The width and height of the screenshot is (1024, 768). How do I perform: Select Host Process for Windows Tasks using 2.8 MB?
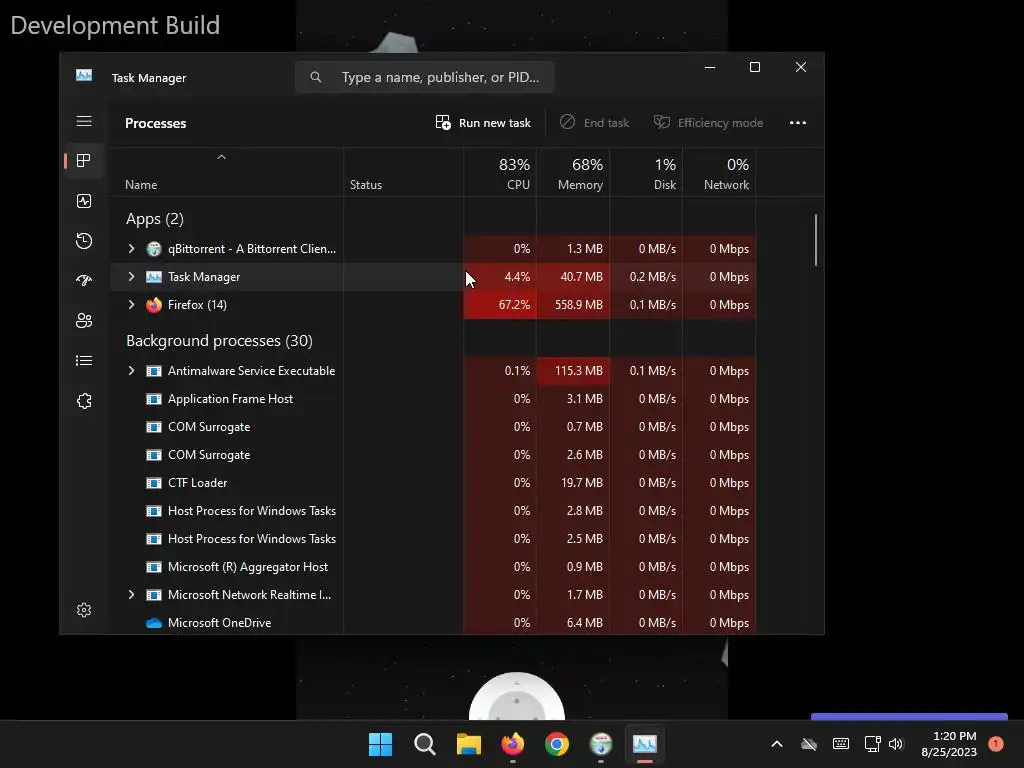[x=434, y=511]
